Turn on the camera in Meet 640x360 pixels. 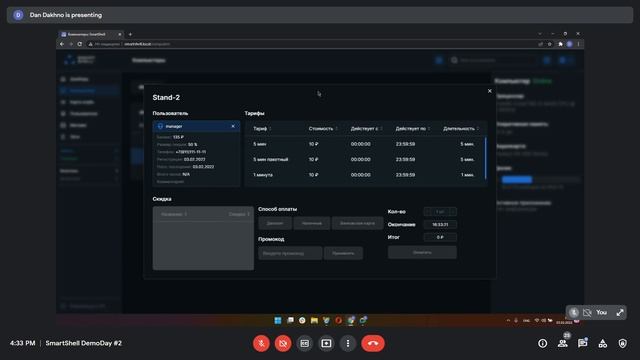coord(283,343)
